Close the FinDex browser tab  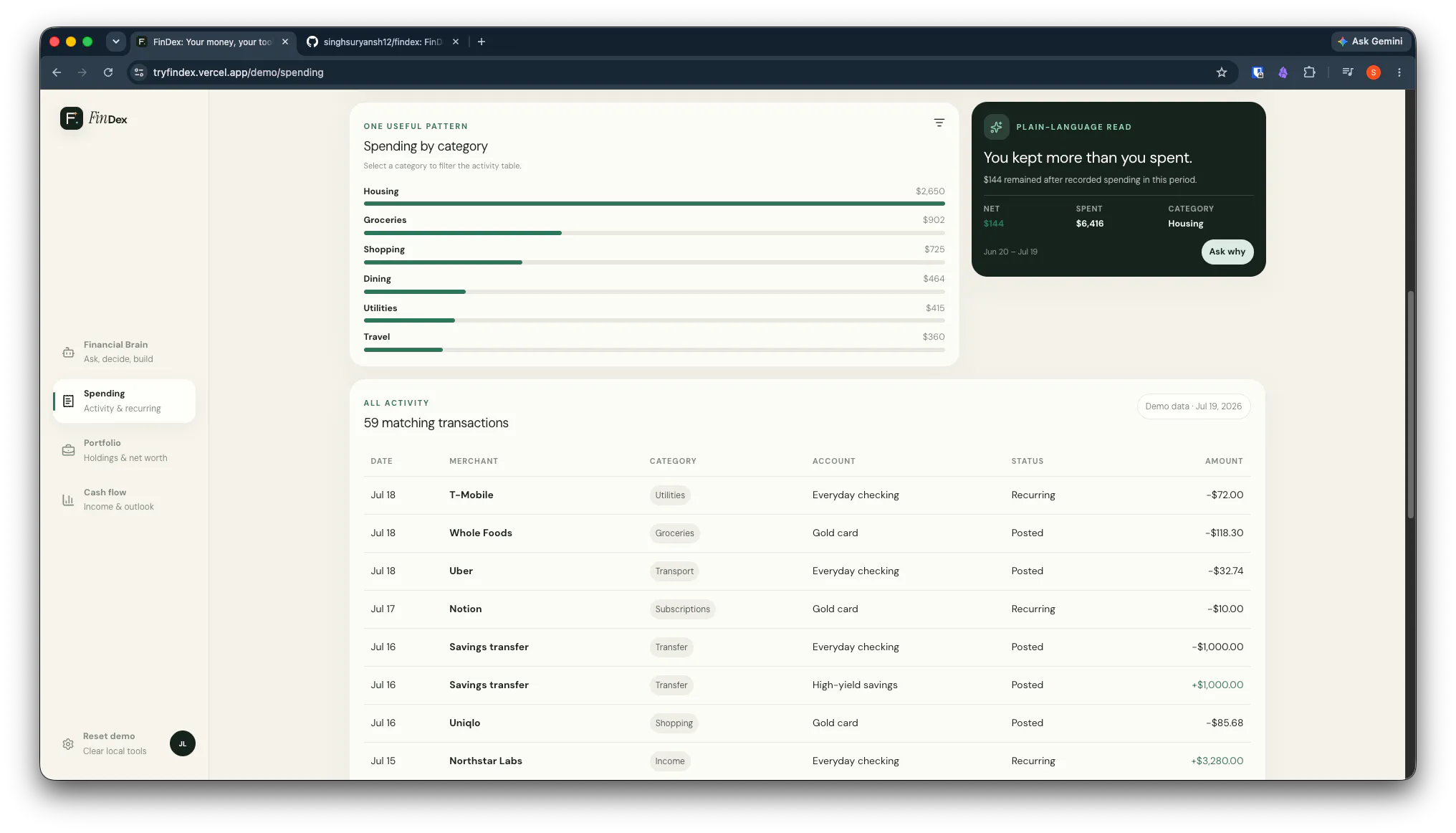pyautogui.click(x=285, y=42)
